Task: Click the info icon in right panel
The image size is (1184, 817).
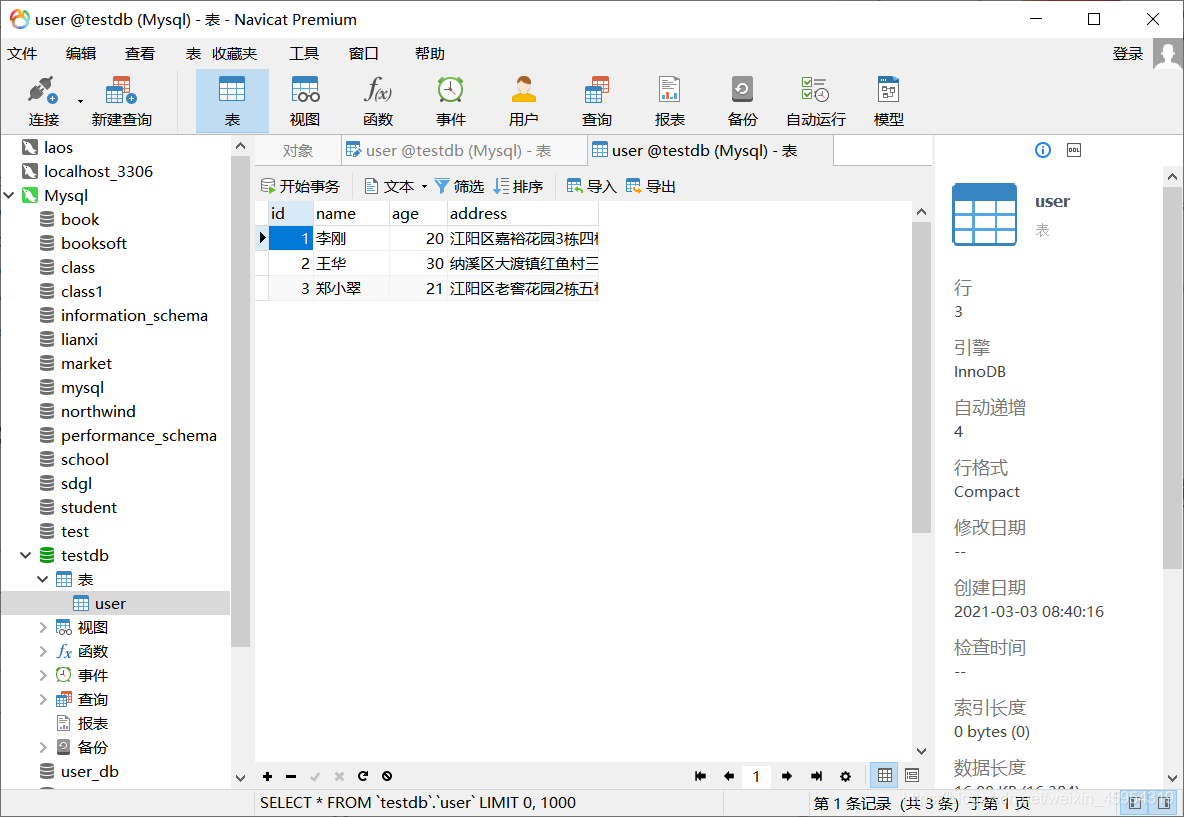Action: tap(1043, 150)
